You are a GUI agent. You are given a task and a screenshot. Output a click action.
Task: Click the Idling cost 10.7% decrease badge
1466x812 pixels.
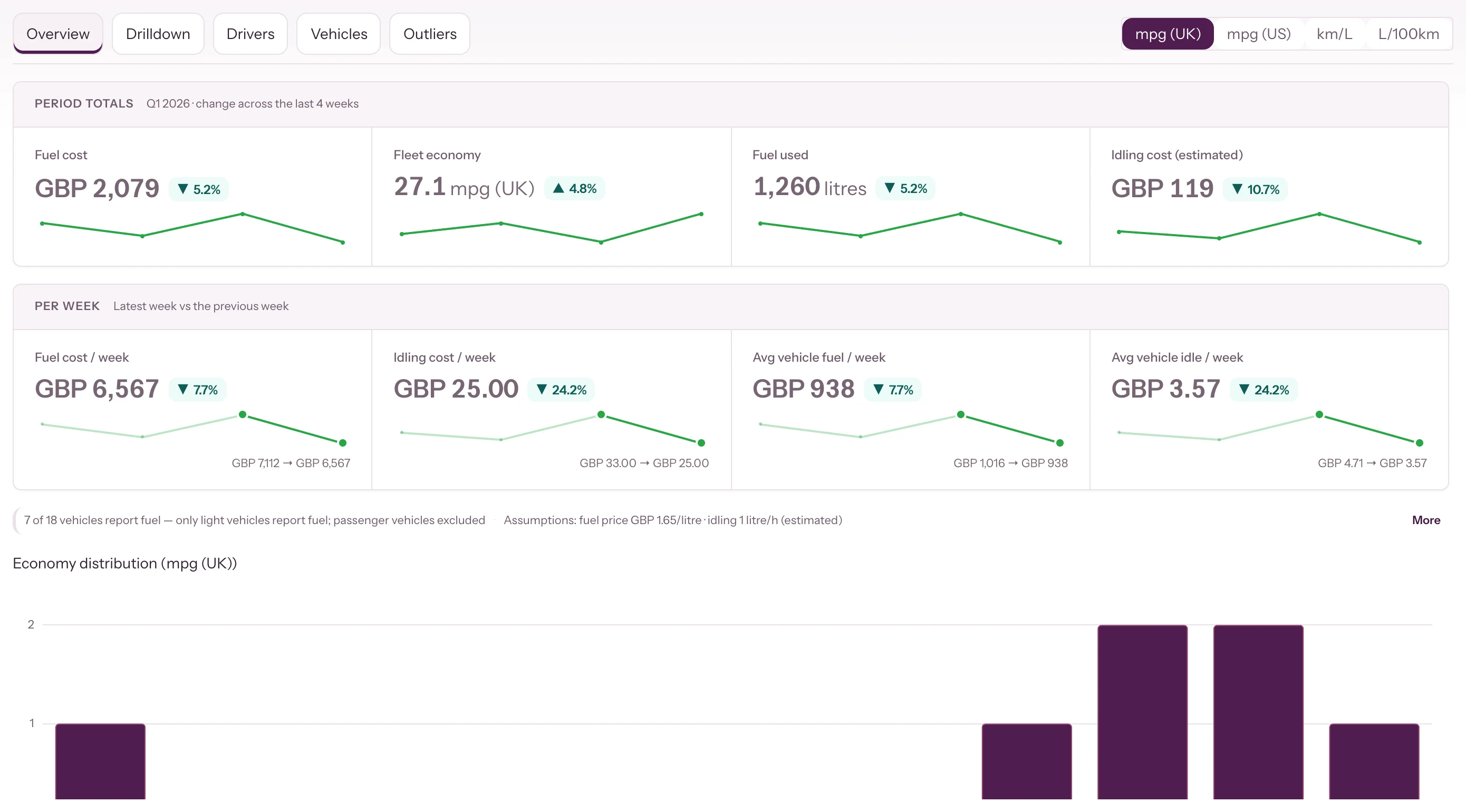(x=1255, y=189)
